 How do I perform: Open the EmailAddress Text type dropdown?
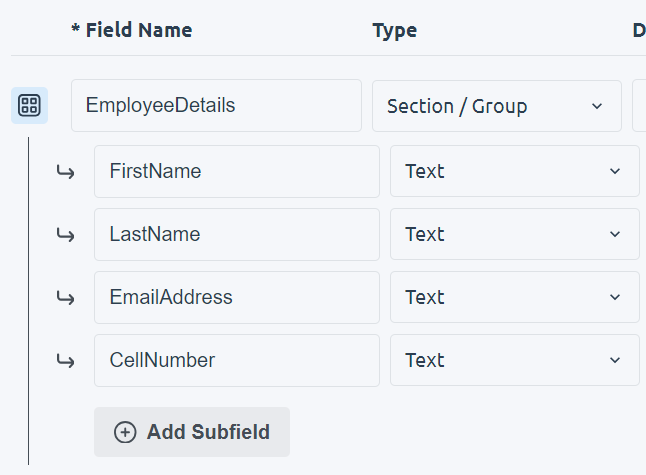(x=514, y=297)
